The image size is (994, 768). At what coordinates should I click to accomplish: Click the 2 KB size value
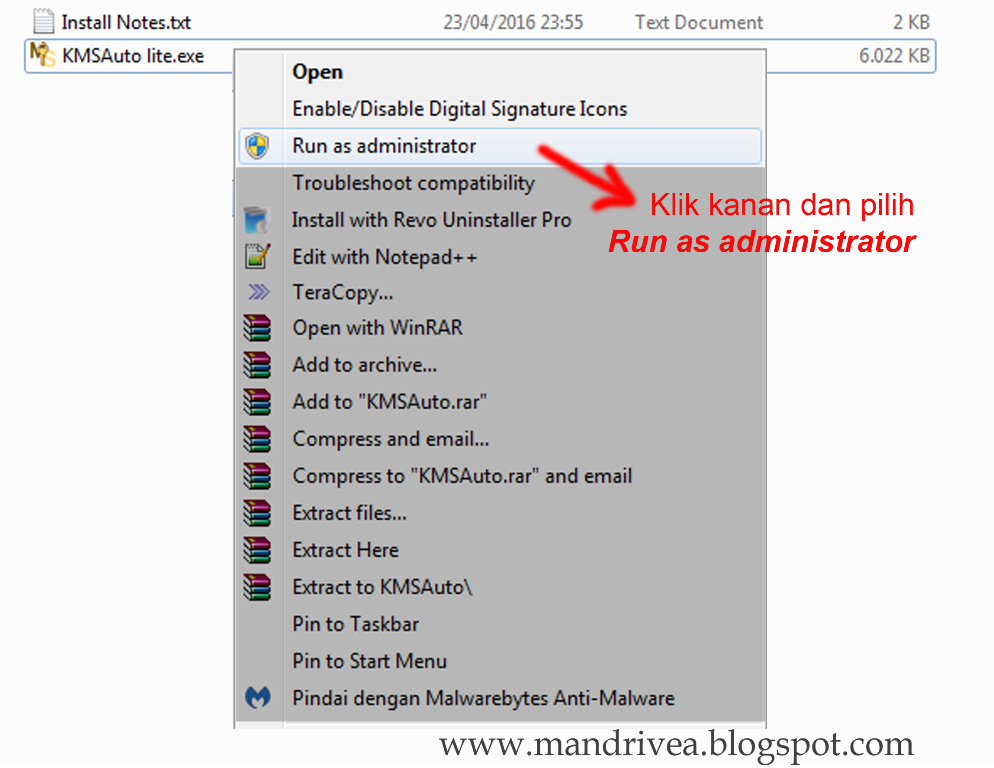coord(911,23)
